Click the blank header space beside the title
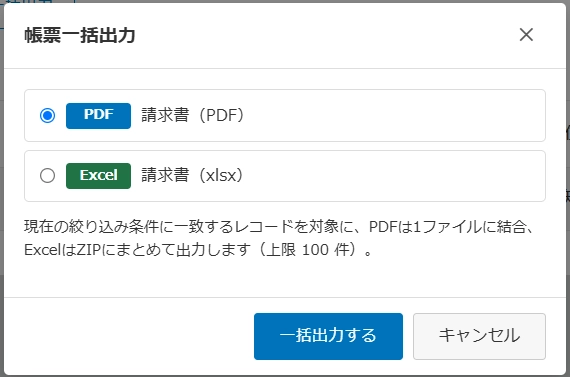The height and width of the screenshot is (377, 570). (x=324, y=35)
